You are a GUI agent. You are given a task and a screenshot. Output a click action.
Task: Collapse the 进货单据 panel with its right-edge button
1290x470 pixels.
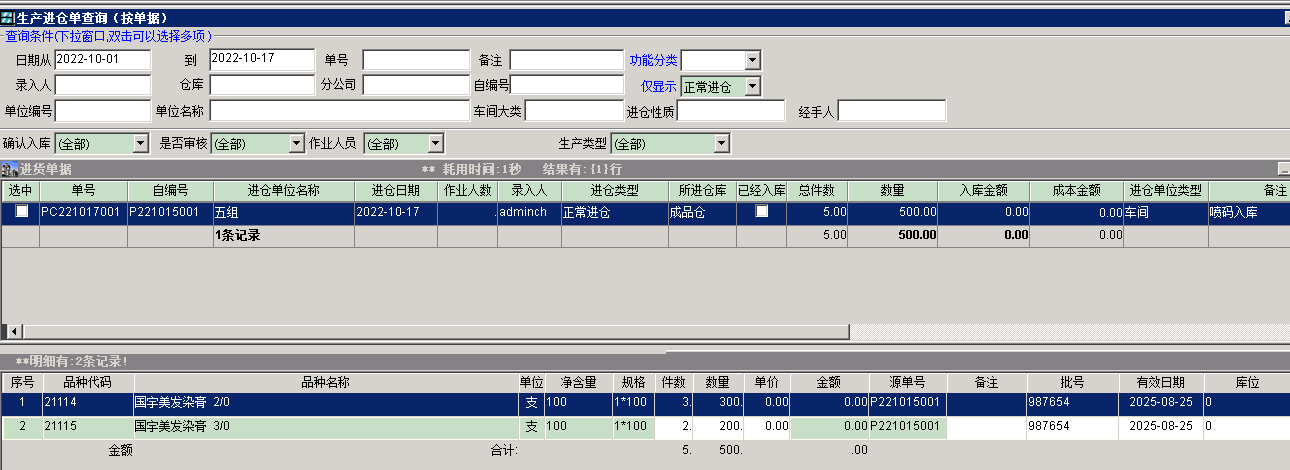1283,169
